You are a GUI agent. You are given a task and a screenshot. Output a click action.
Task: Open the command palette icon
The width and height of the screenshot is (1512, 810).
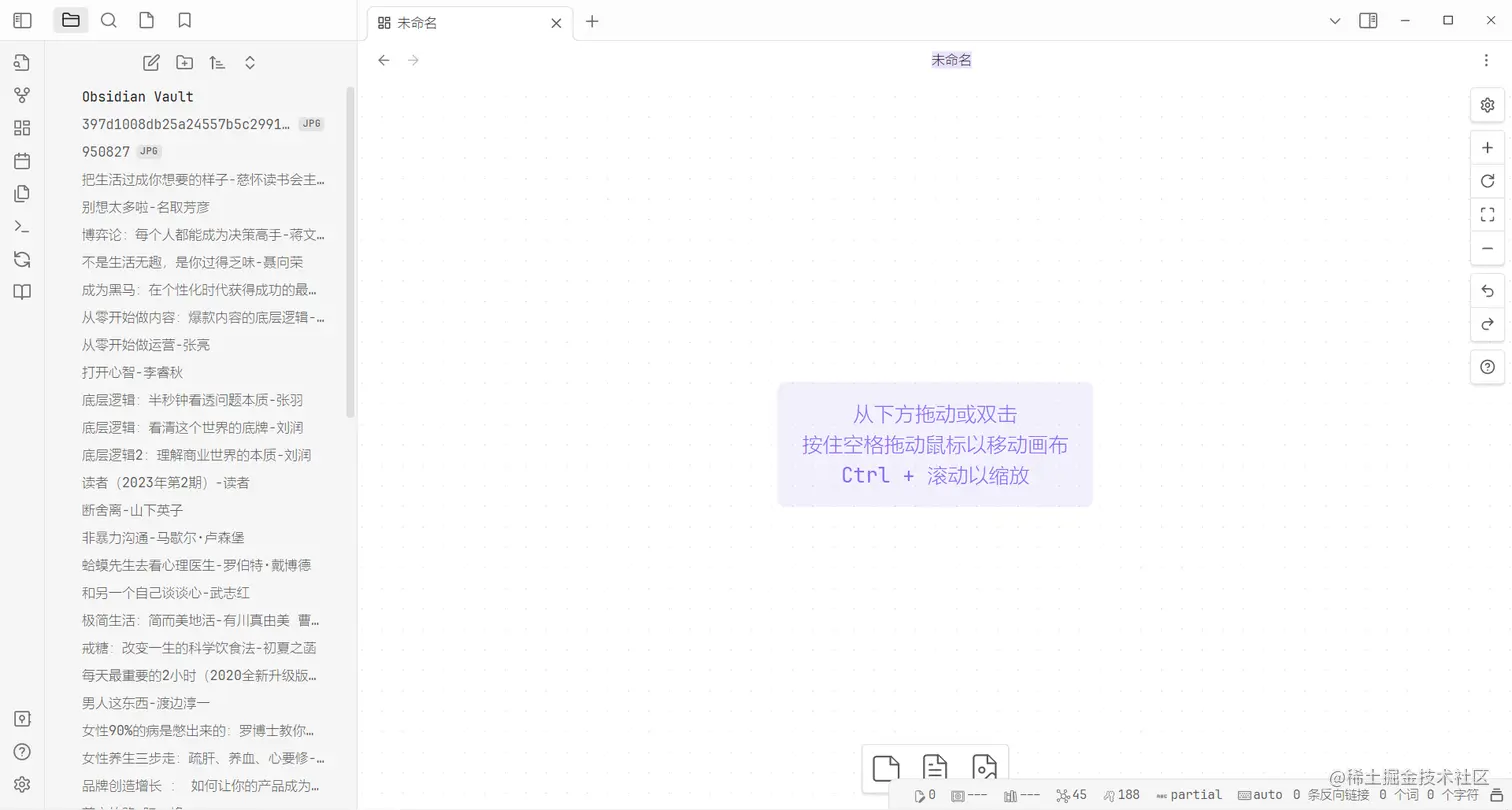coord(22,226)
